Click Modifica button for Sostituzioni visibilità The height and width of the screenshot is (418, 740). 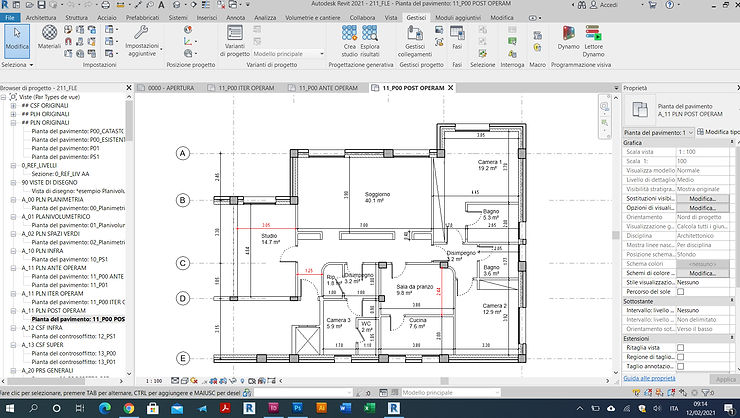click(x=702, y=199)
